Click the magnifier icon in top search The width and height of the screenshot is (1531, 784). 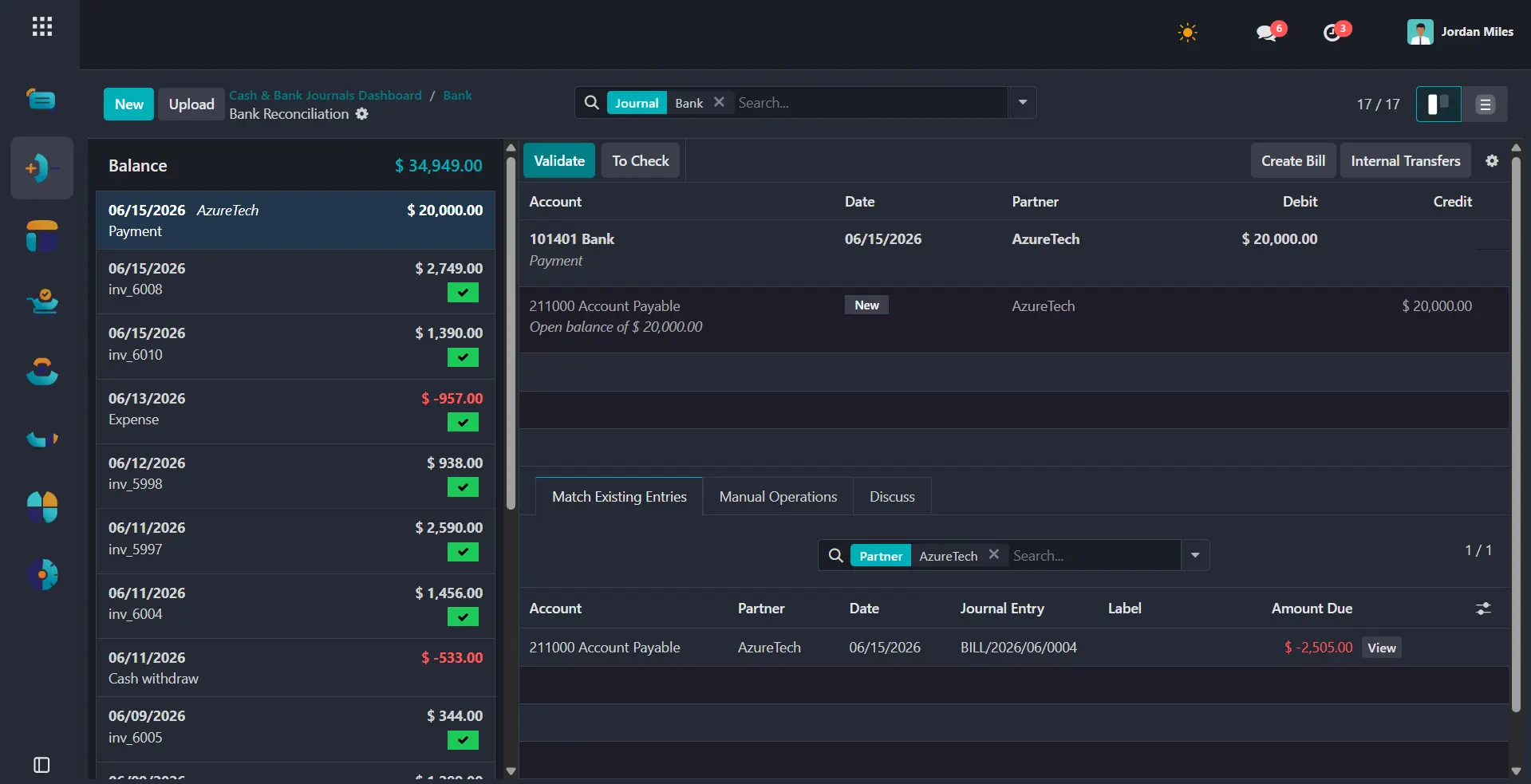(x=591, y=103)
